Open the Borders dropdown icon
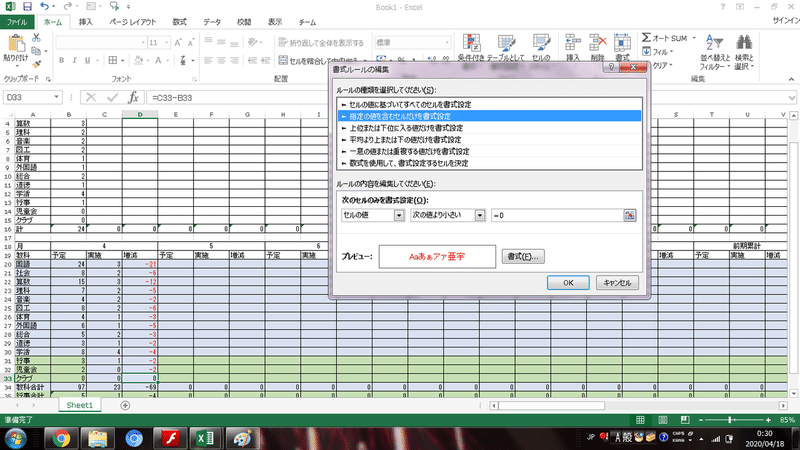The width and height of the screenshot is (800, 450). [113, 60]
